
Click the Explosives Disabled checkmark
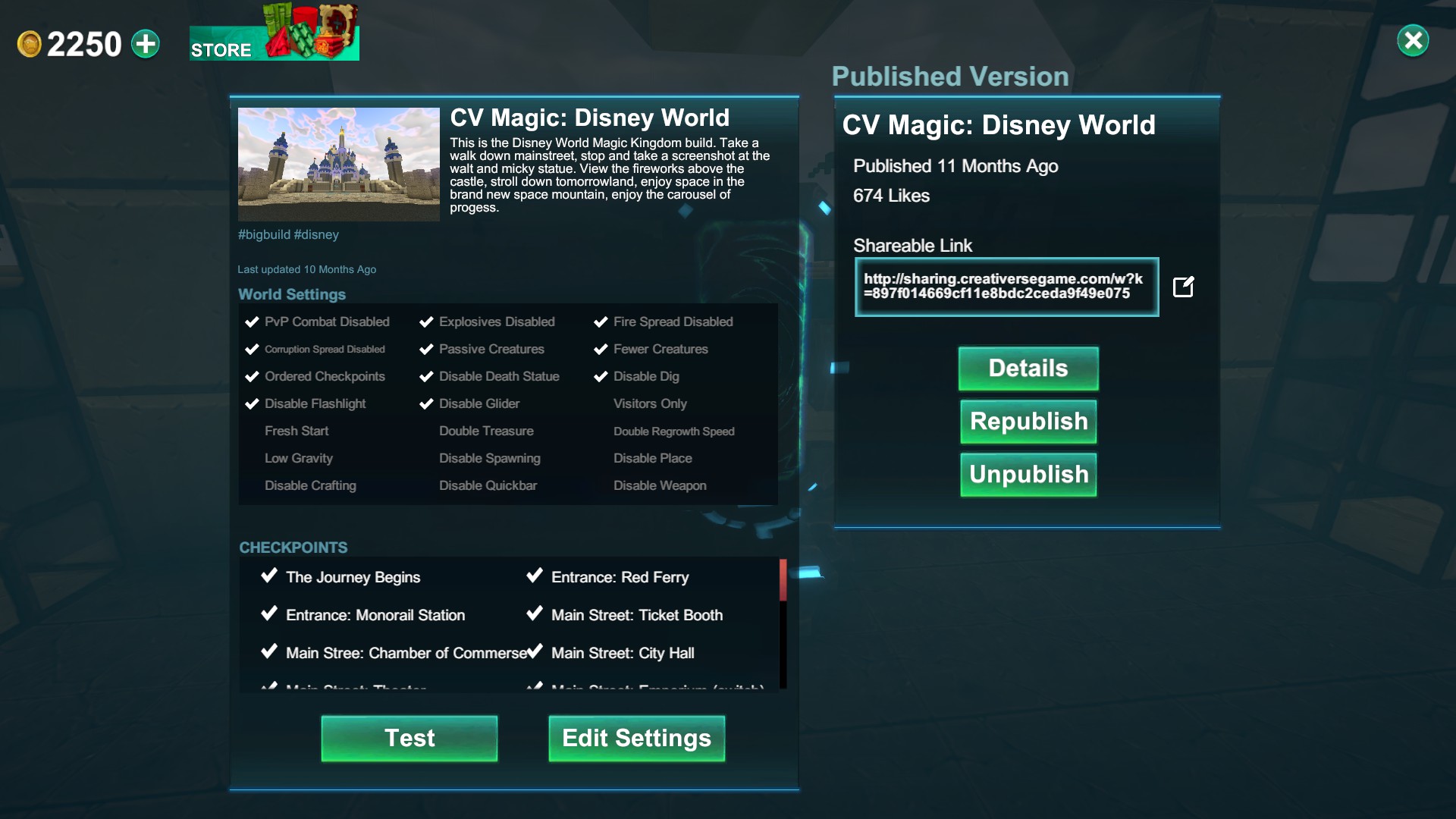tap(426, 322)
